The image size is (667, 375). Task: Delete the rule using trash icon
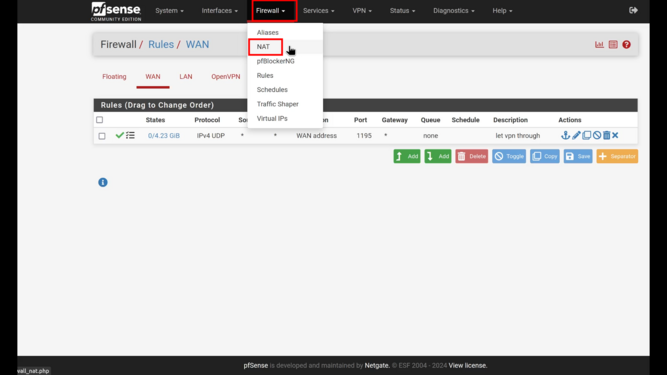(x=607, y=135)
